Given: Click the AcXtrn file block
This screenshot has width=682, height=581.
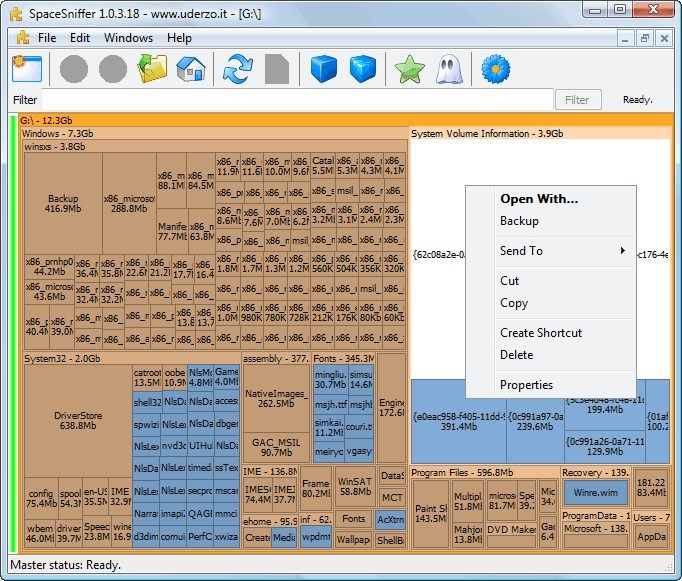Looking at the screenshot, I should tap(391, 519).
